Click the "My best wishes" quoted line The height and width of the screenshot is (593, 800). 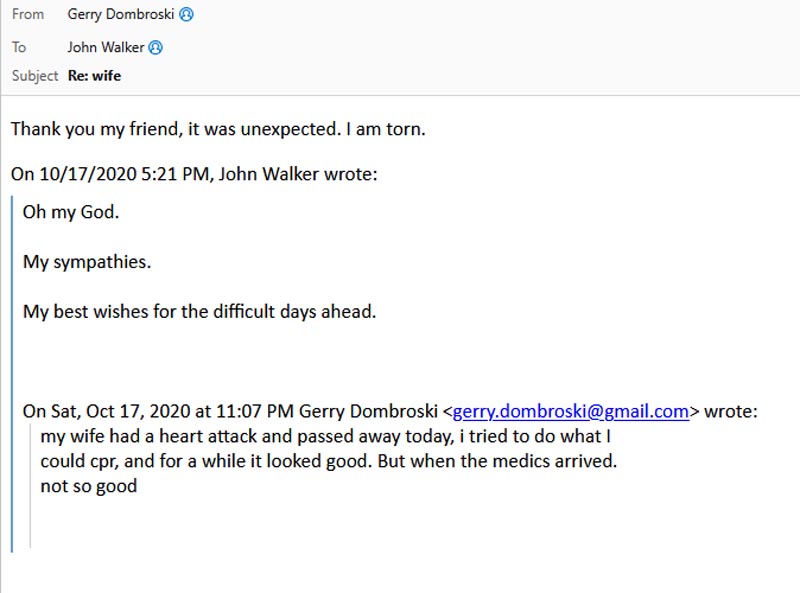(199, 311)
